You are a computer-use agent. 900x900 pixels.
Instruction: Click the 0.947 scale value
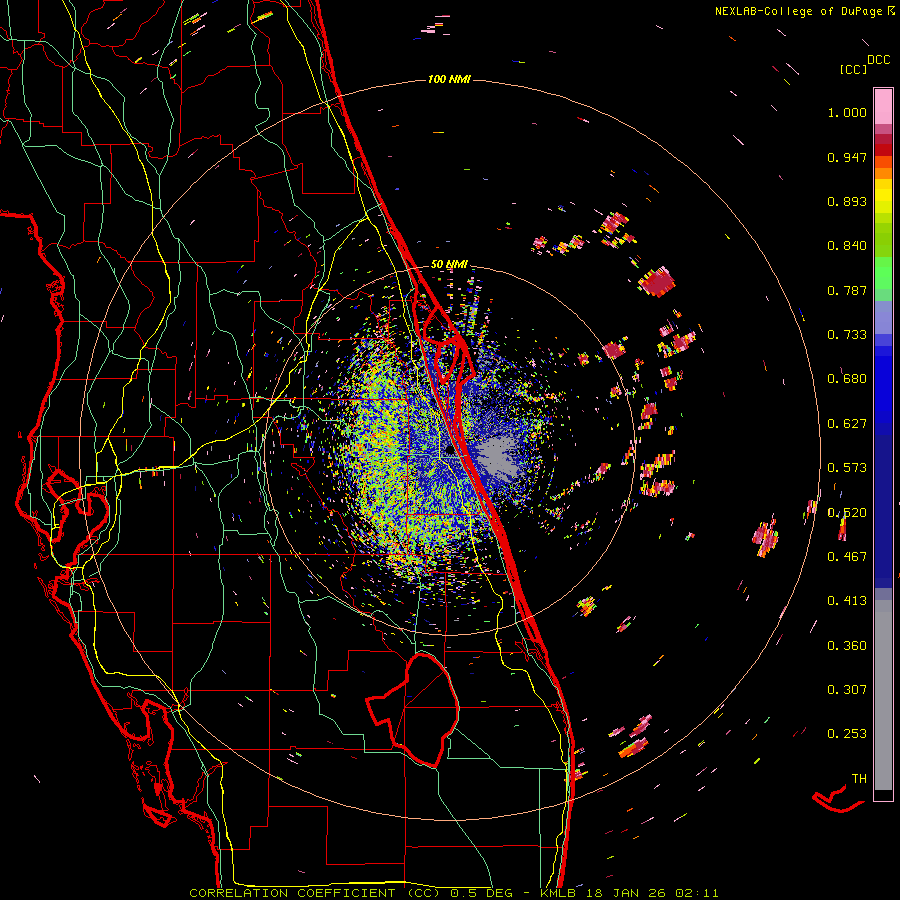[x=847, y=157]
